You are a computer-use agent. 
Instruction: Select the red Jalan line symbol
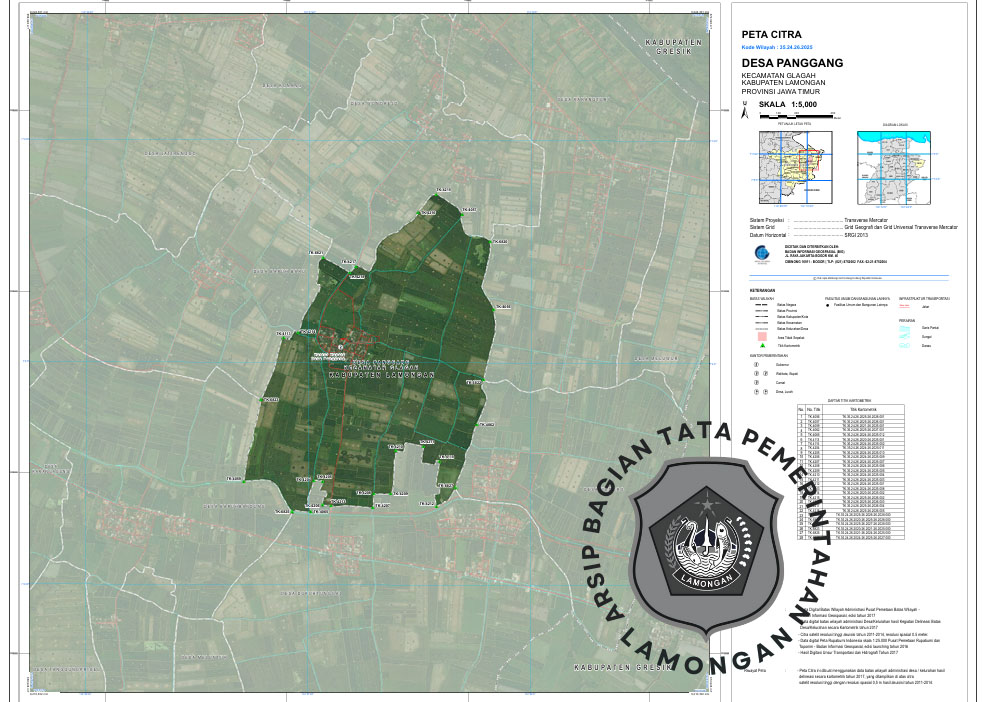click(905, 304)
